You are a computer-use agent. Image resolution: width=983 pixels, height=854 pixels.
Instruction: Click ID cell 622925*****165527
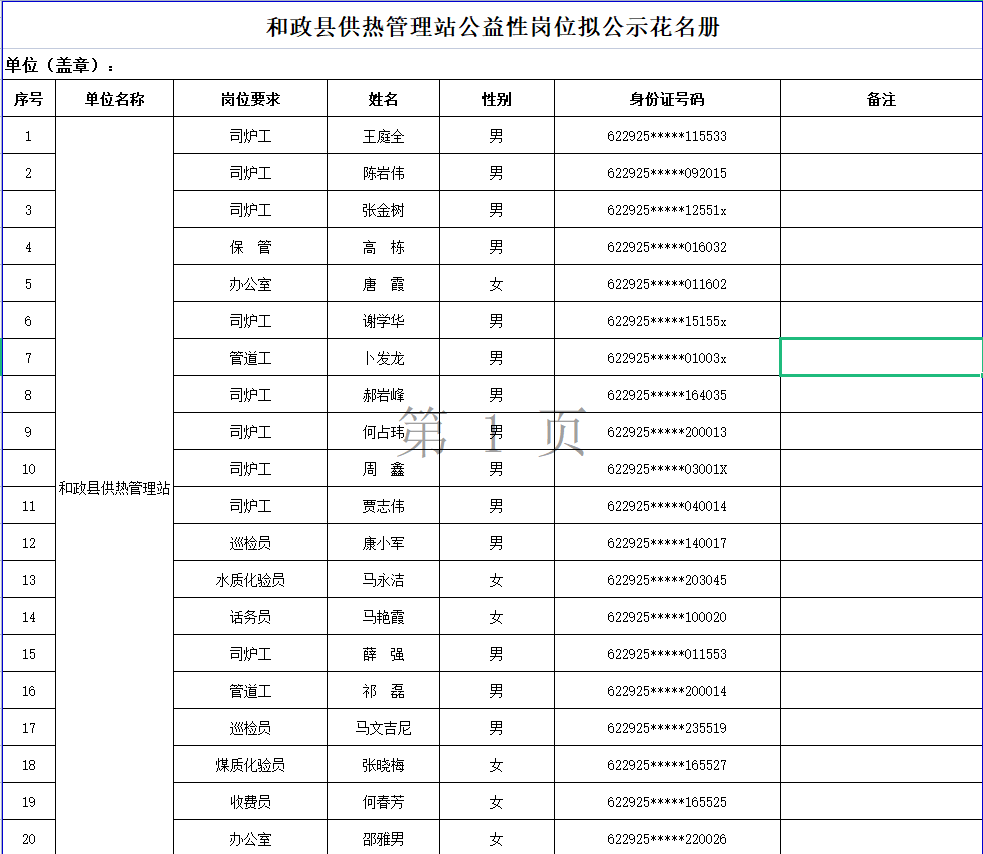(667, 764)
